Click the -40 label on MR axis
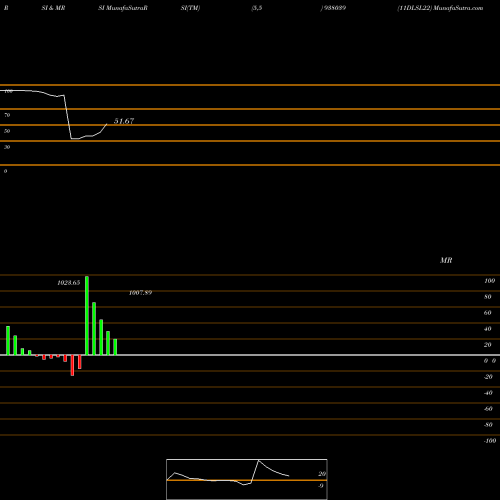Viewport: 500px width, 500px height. tap(488, 393)
